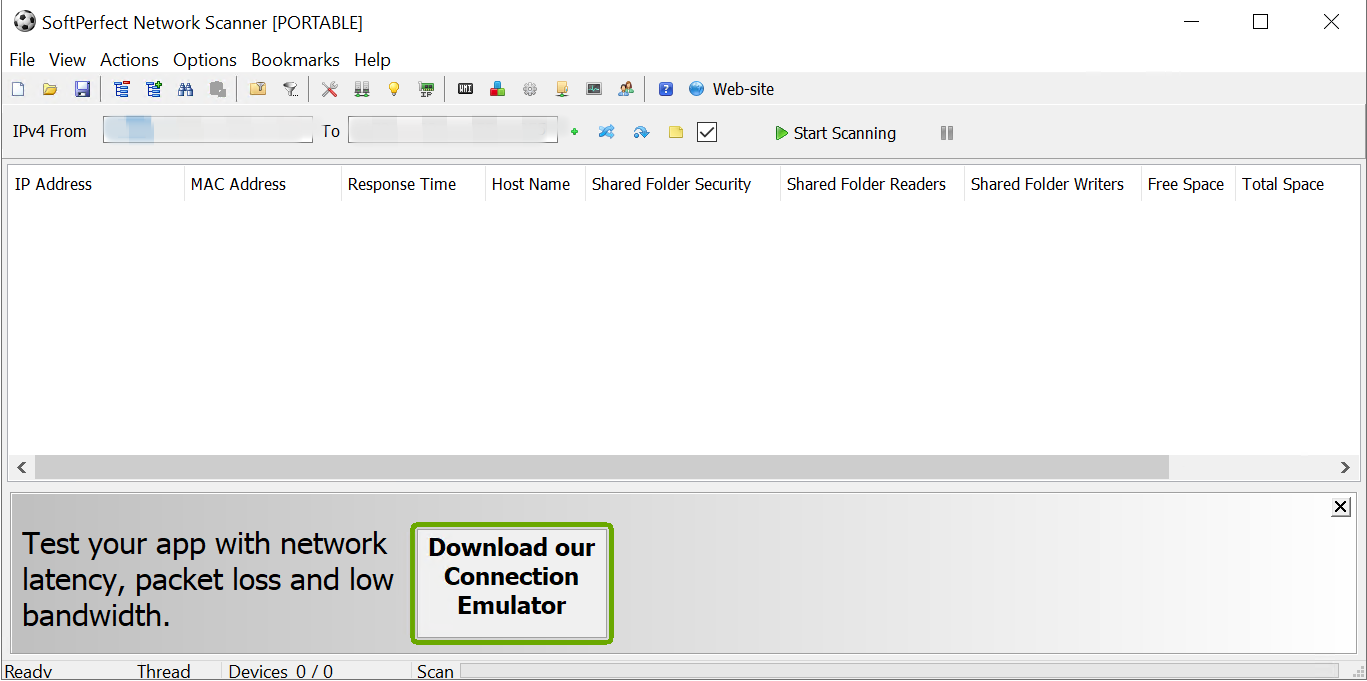The height and width of the screenshot is (681, 1367).
Task: Sort by Response Time column header
Action: pos(413,184)
